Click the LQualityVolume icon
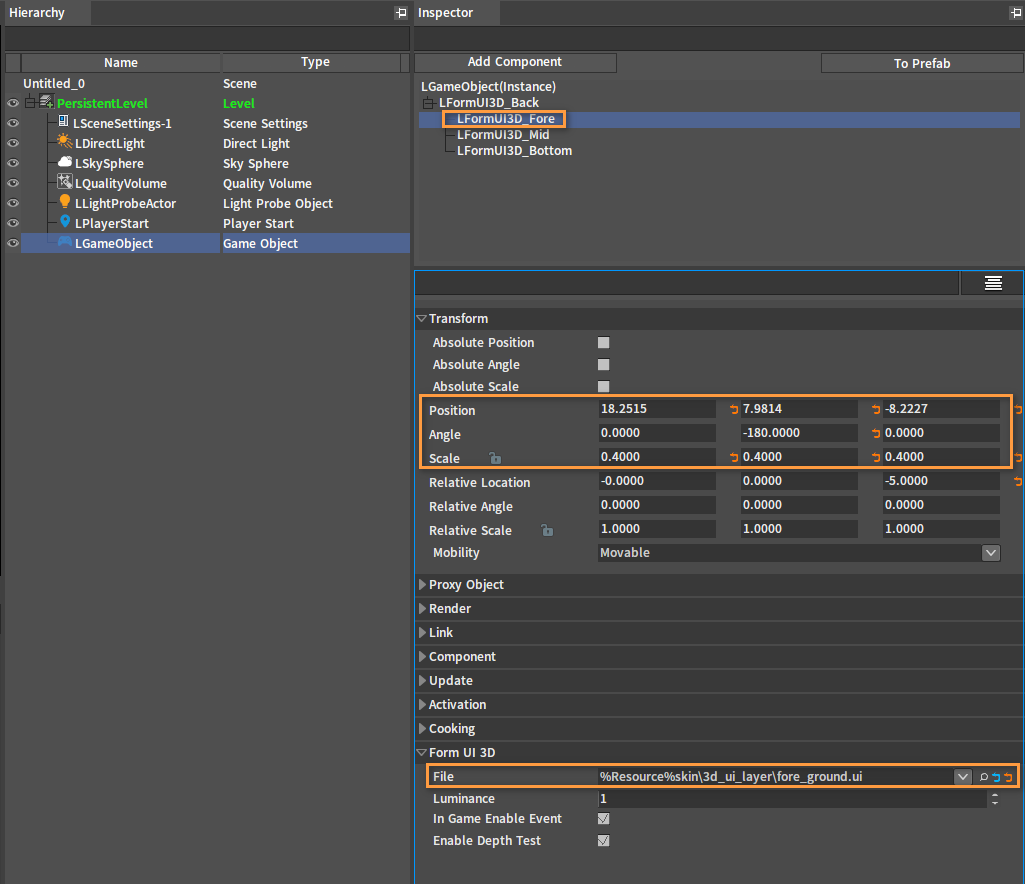This screenshot has height=884, width=1025. click(x=65, y=182)
